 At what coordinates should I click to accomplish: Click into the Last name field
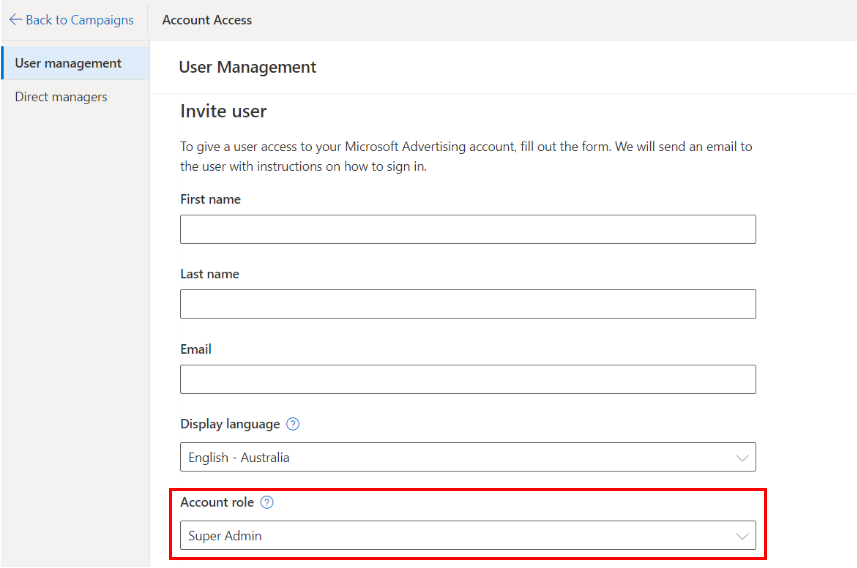[467, 304]
